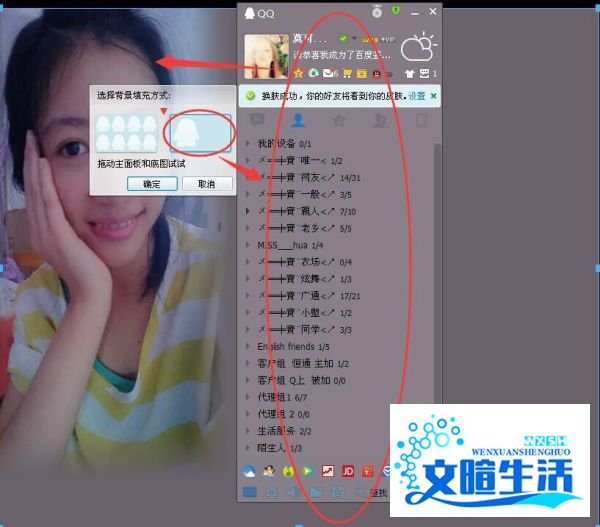Select the 农场 0/4 group row

pos(339,262)
